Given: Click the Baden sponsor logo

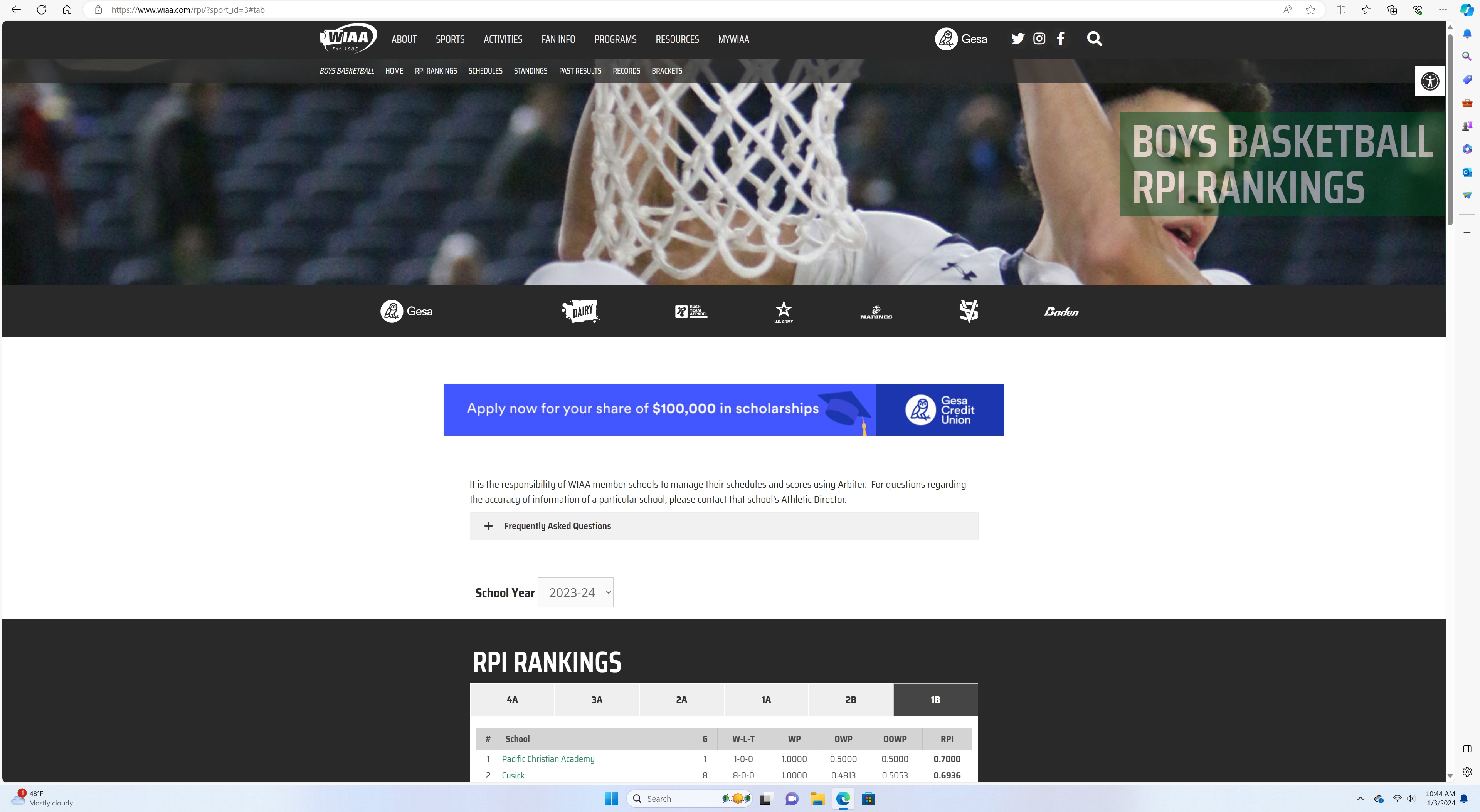Looking at the screenshot, I should click(1061, 312).
